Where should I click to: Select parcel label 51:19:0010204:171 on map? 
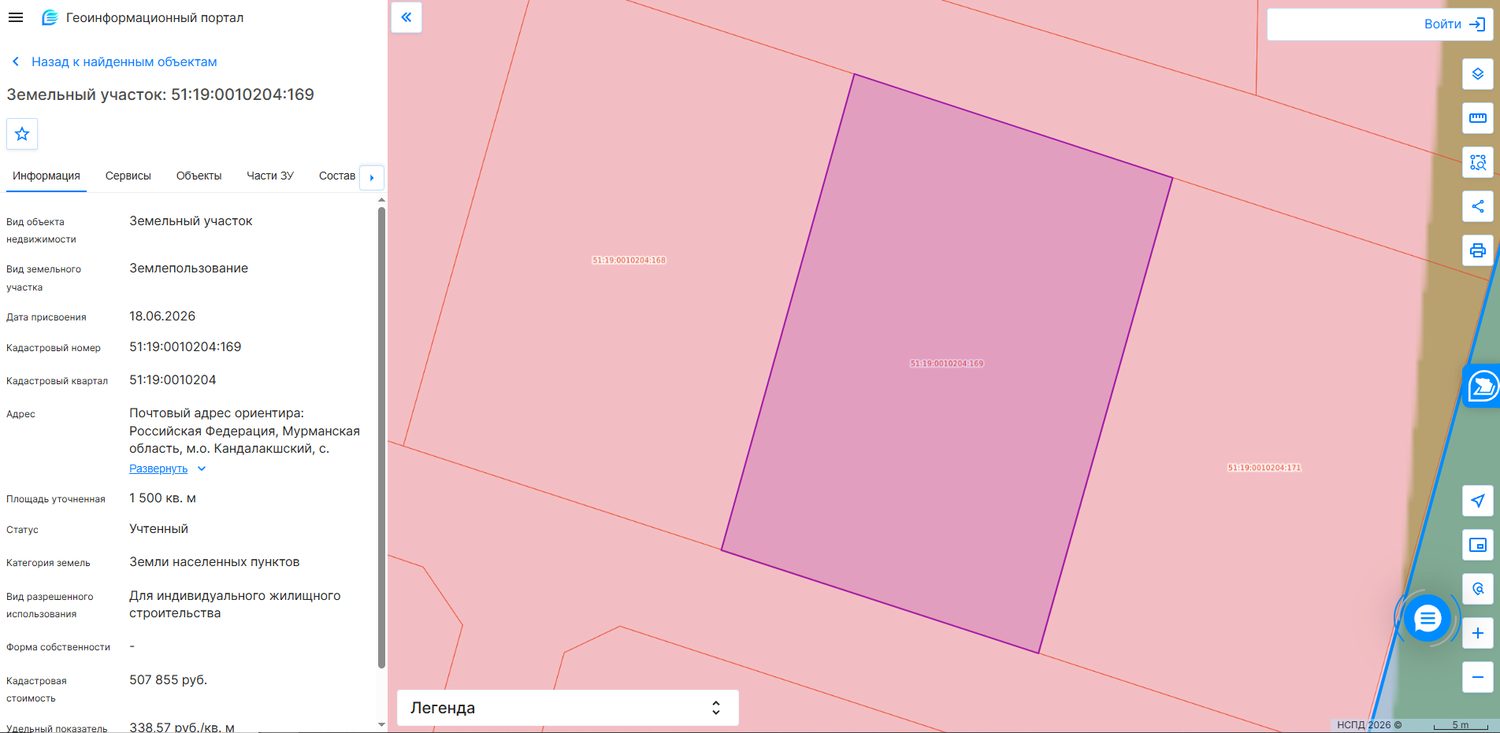[x=1264, y=468]
